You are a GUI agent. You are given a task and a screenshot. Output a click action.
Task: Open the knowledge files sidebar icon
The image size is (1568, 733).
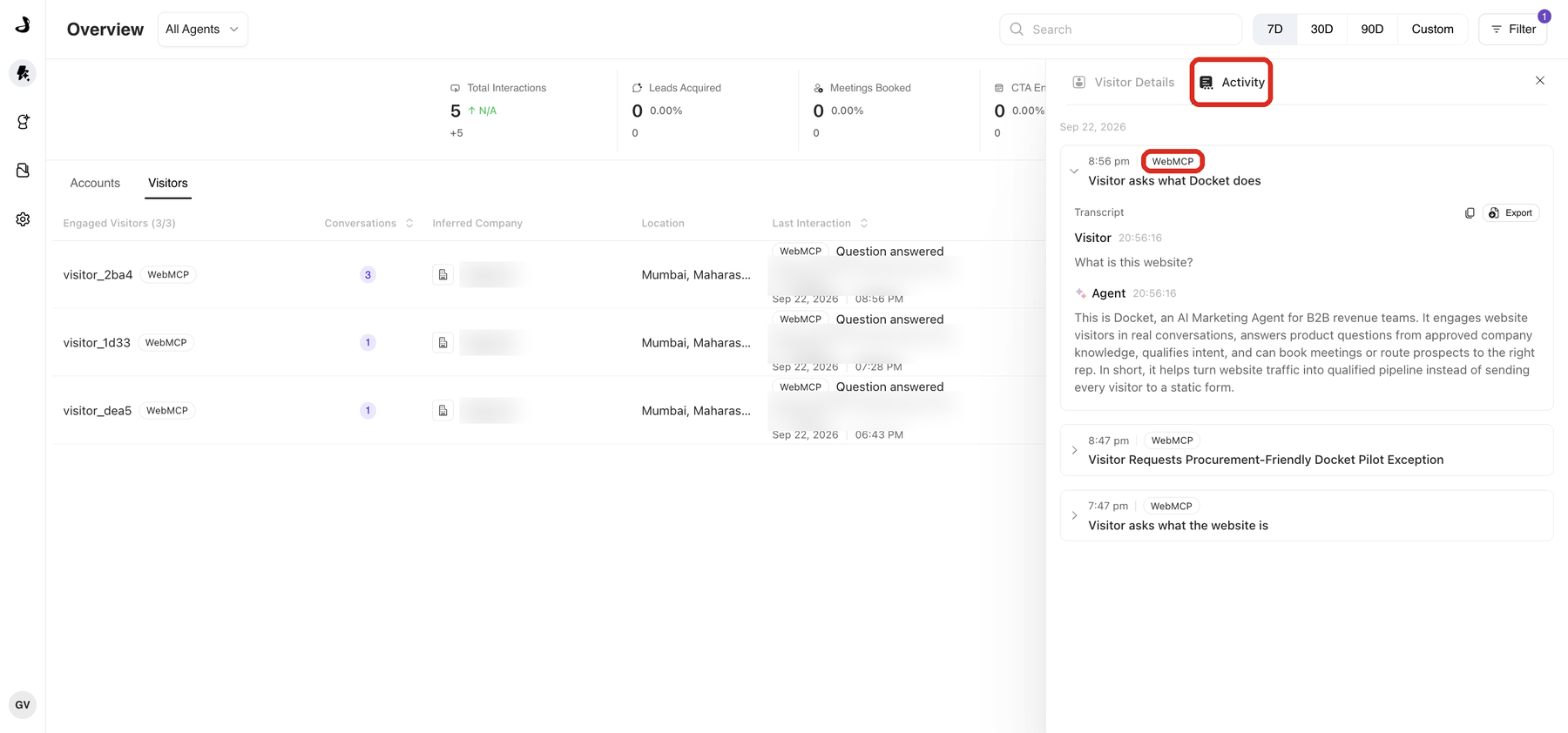23,171
